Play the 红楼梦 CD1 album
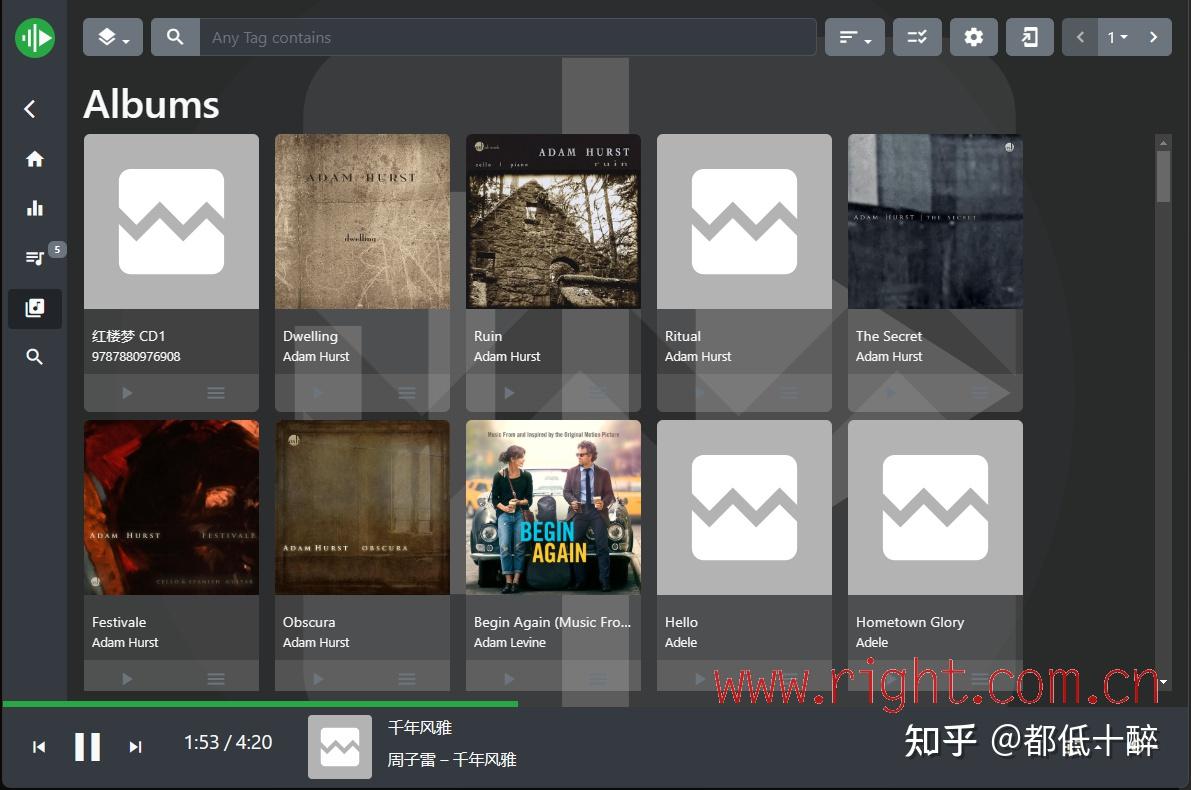The width and height of the screenshot is (1191, 790). (128, 393)
